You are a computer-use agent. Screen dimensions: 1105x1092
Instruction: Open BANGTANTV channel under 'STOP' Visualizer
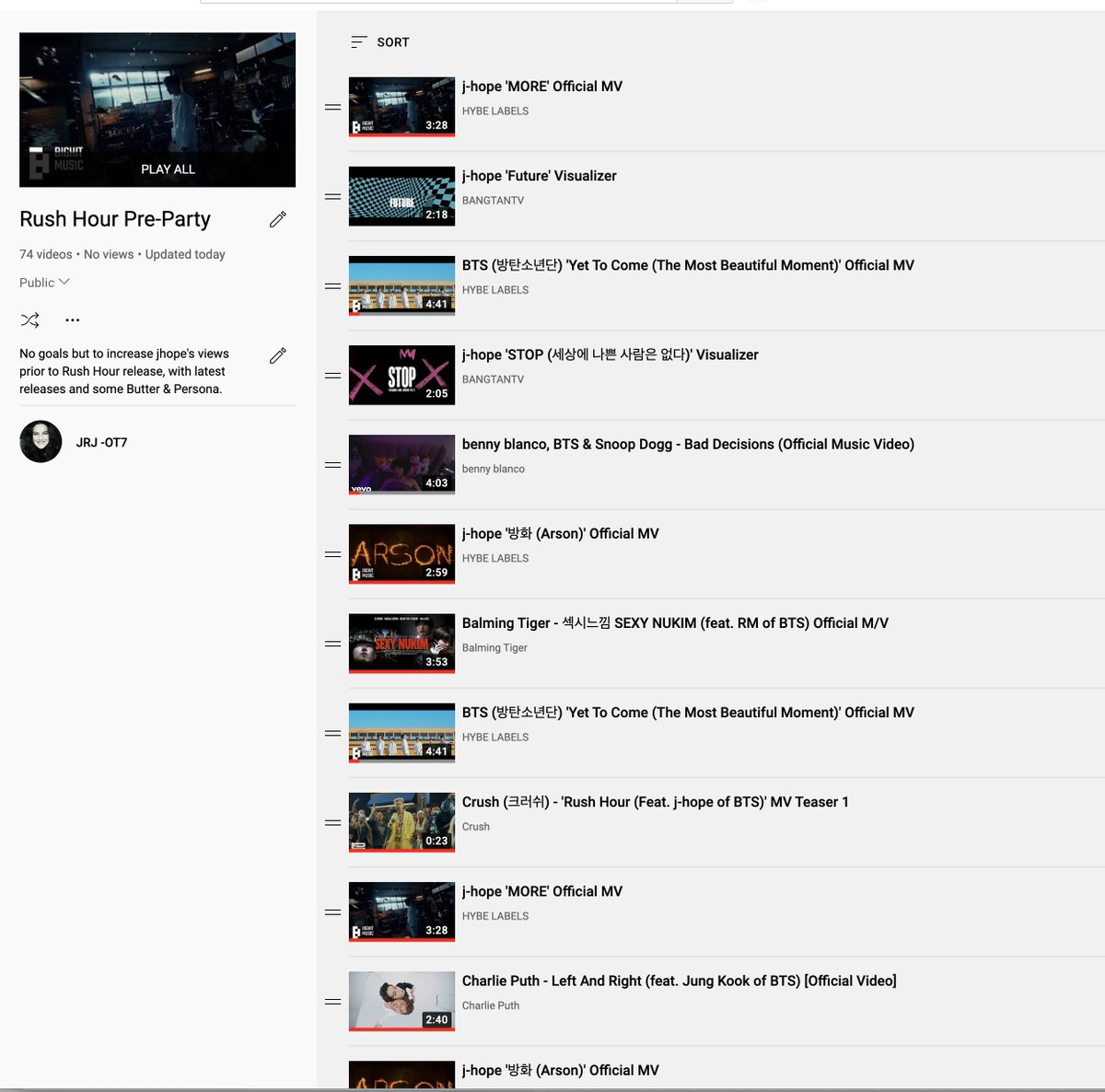[x=493, y=379]
